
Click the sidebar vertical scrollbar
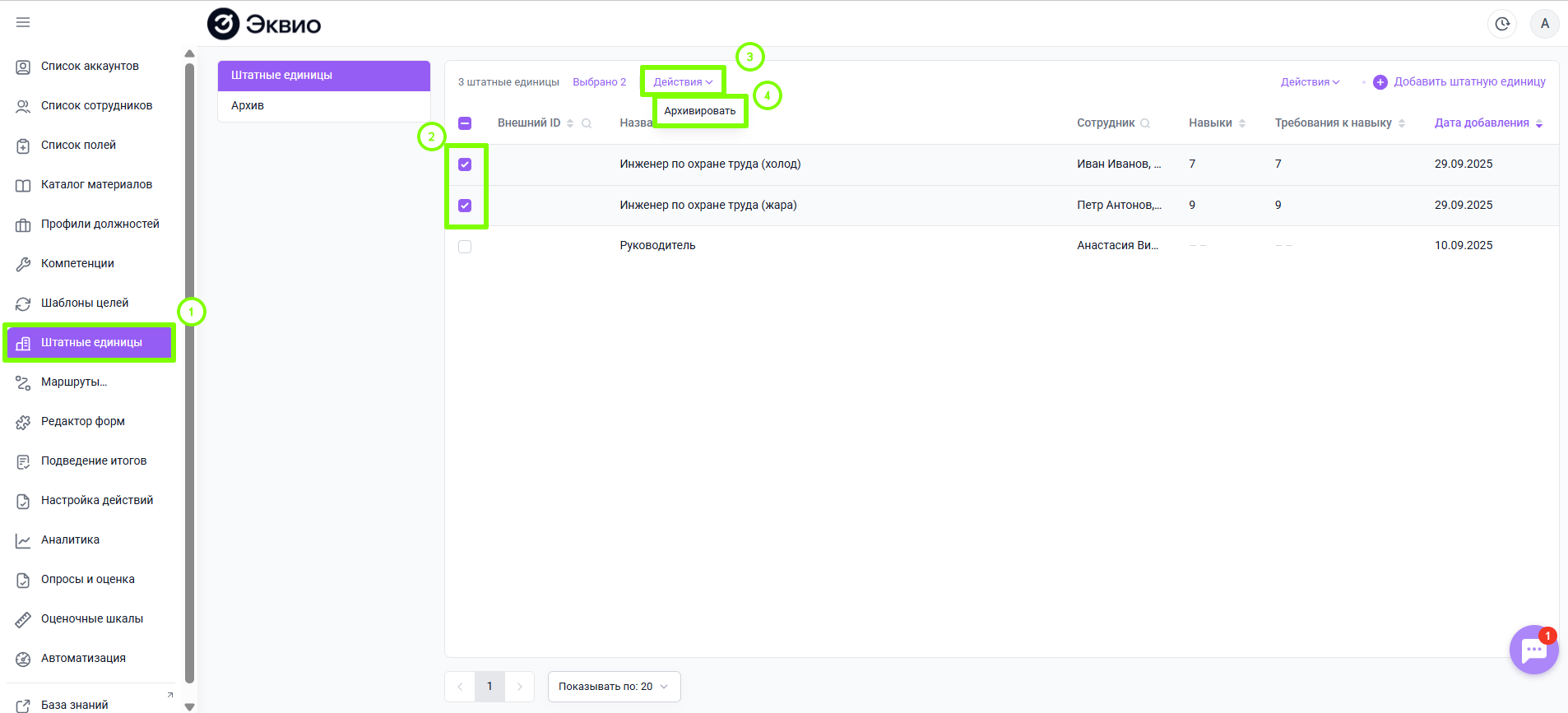coord(190,374)
